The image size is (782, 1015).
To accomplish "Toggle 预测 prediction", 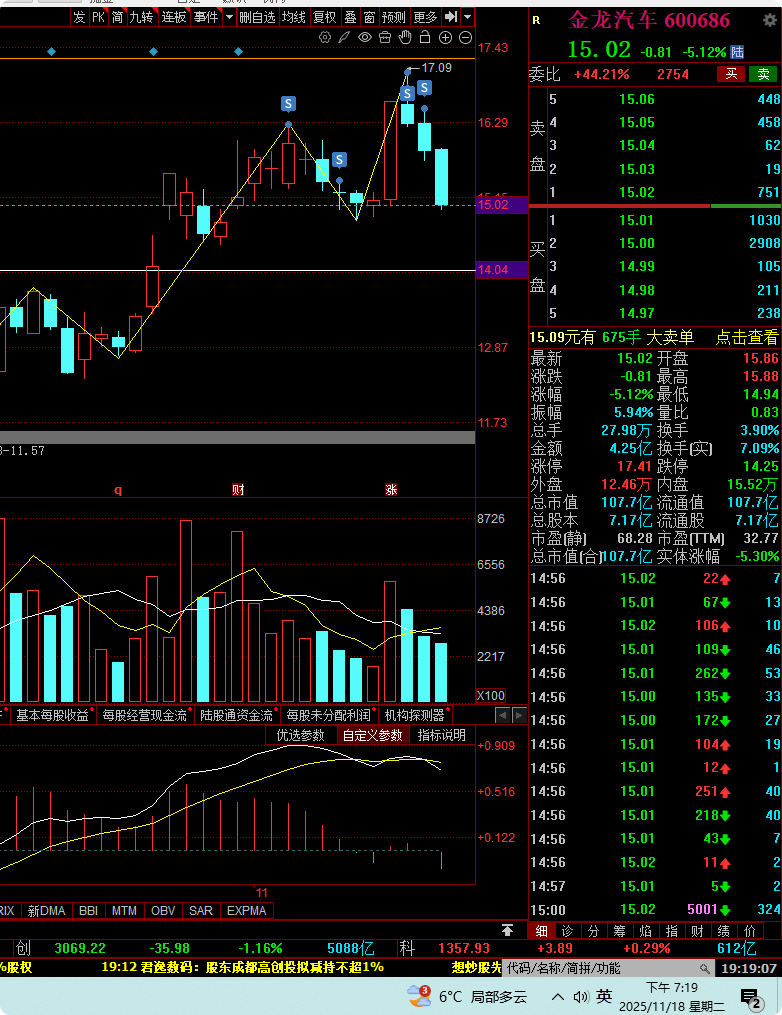I will click(394, 17).
